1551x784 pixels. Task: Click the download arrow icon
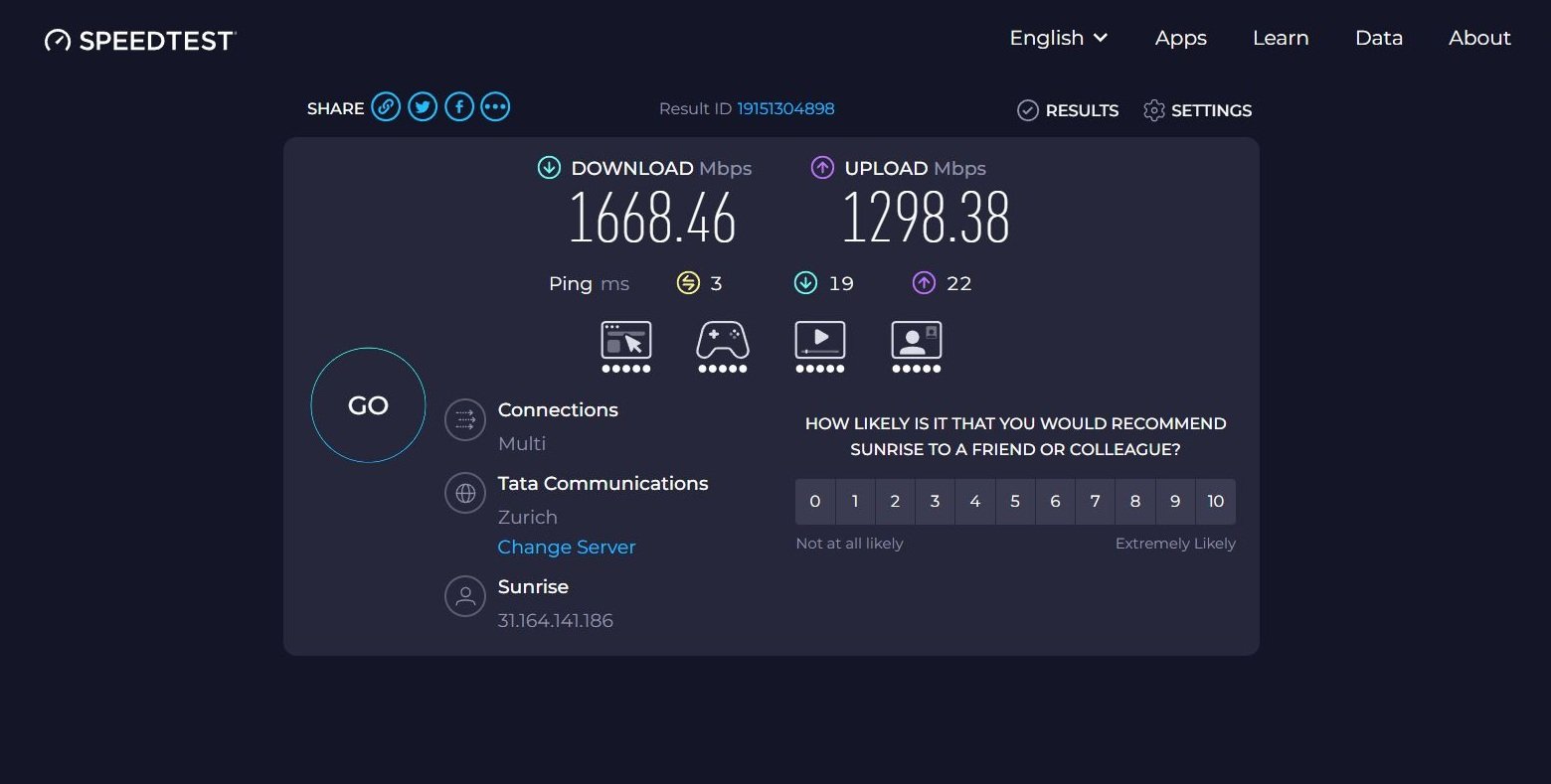pos(549,168)
